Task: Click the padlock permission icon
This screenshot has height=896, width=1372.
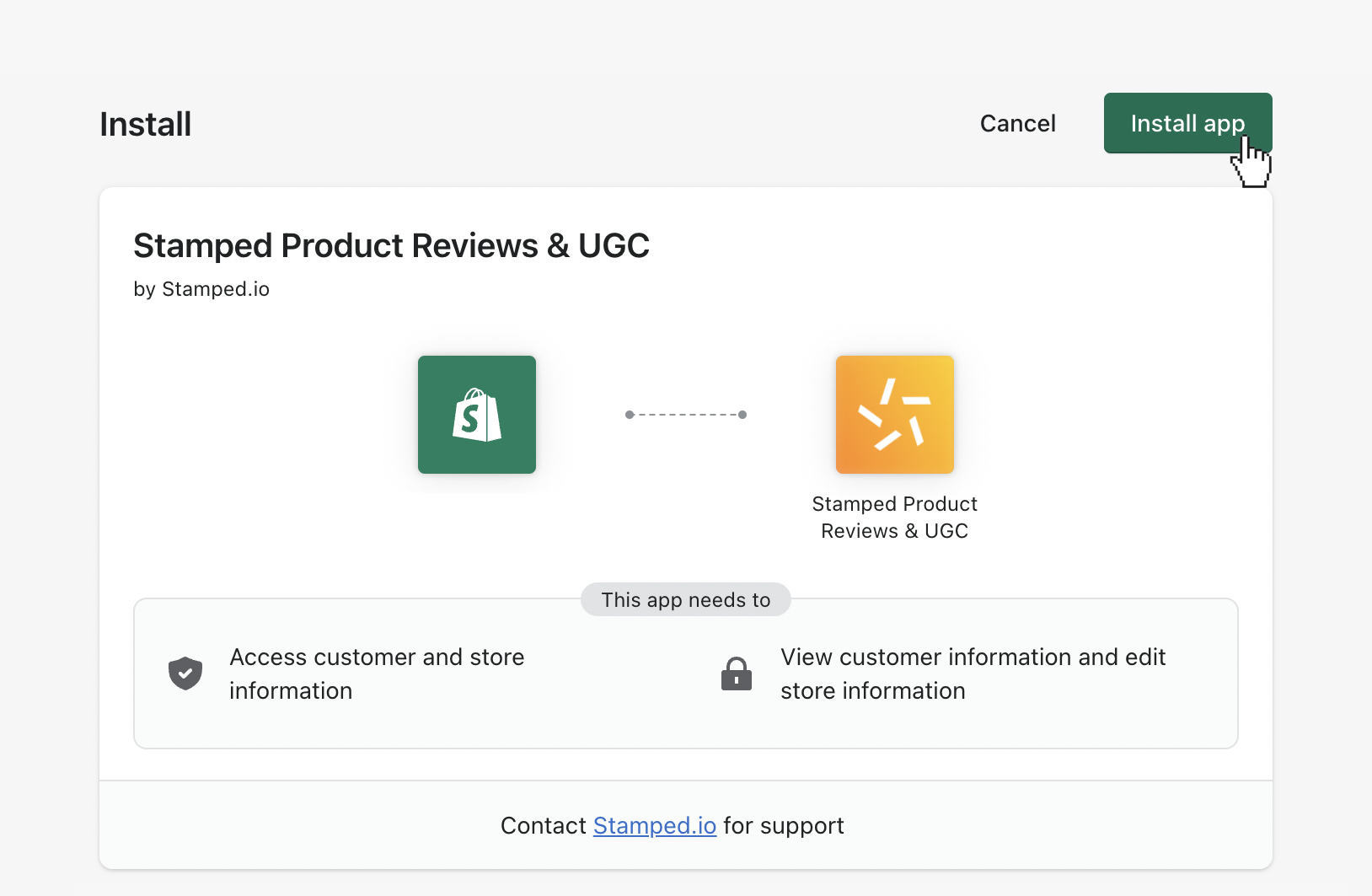Action: pyautogui.click(x=737, y=673)
